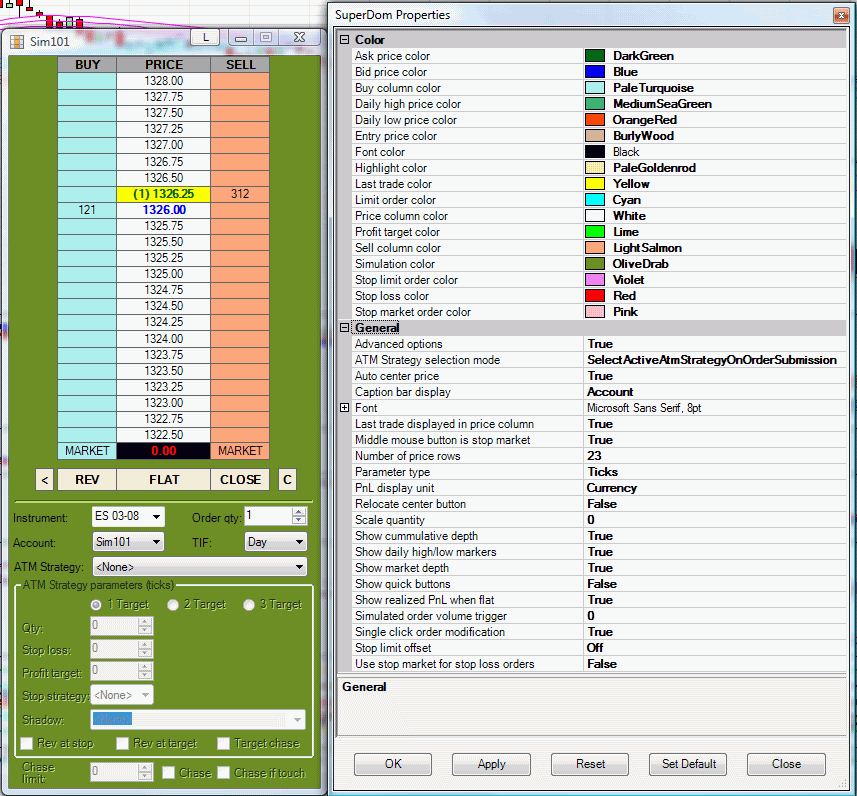857x796 pixels.
Task: Enable the Target chase checkbox
Action: point(223,743)
